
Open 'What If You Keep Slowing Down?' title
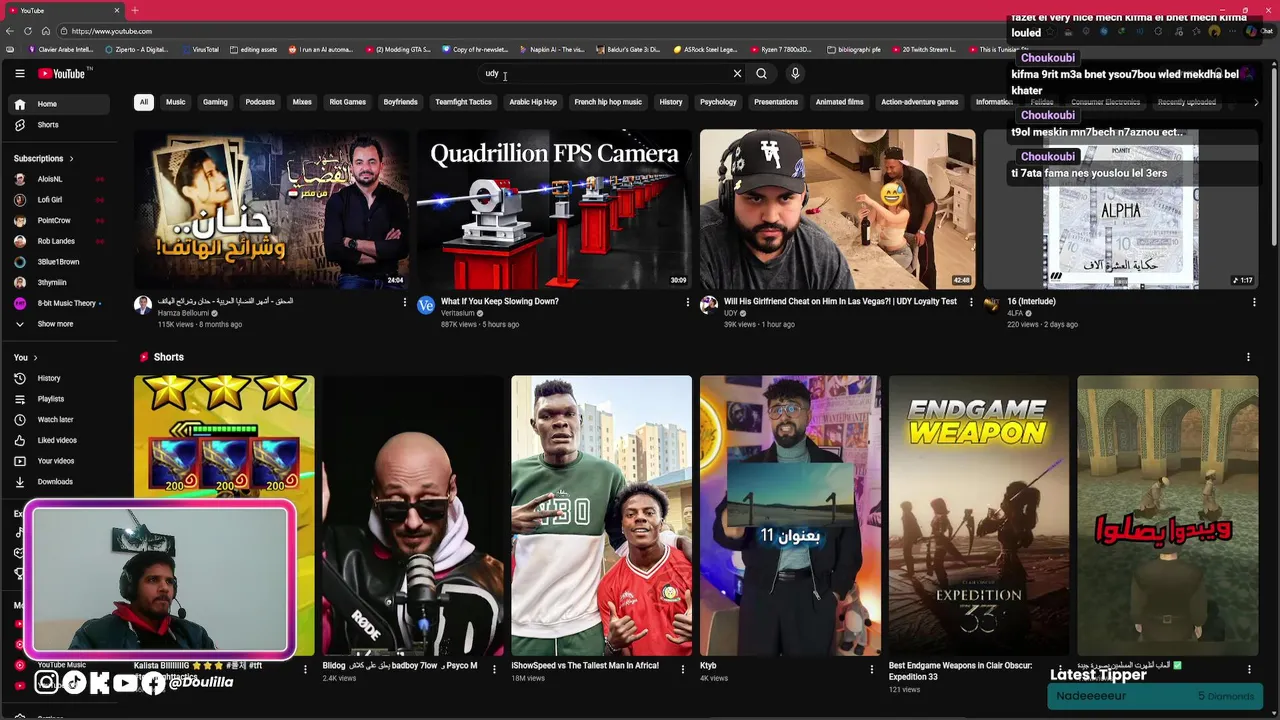[500, 301]
